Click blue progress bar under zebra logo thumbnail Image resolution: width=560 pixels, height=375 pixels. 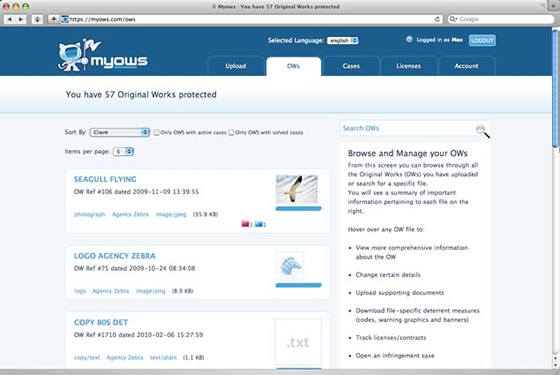click(299, 285)
